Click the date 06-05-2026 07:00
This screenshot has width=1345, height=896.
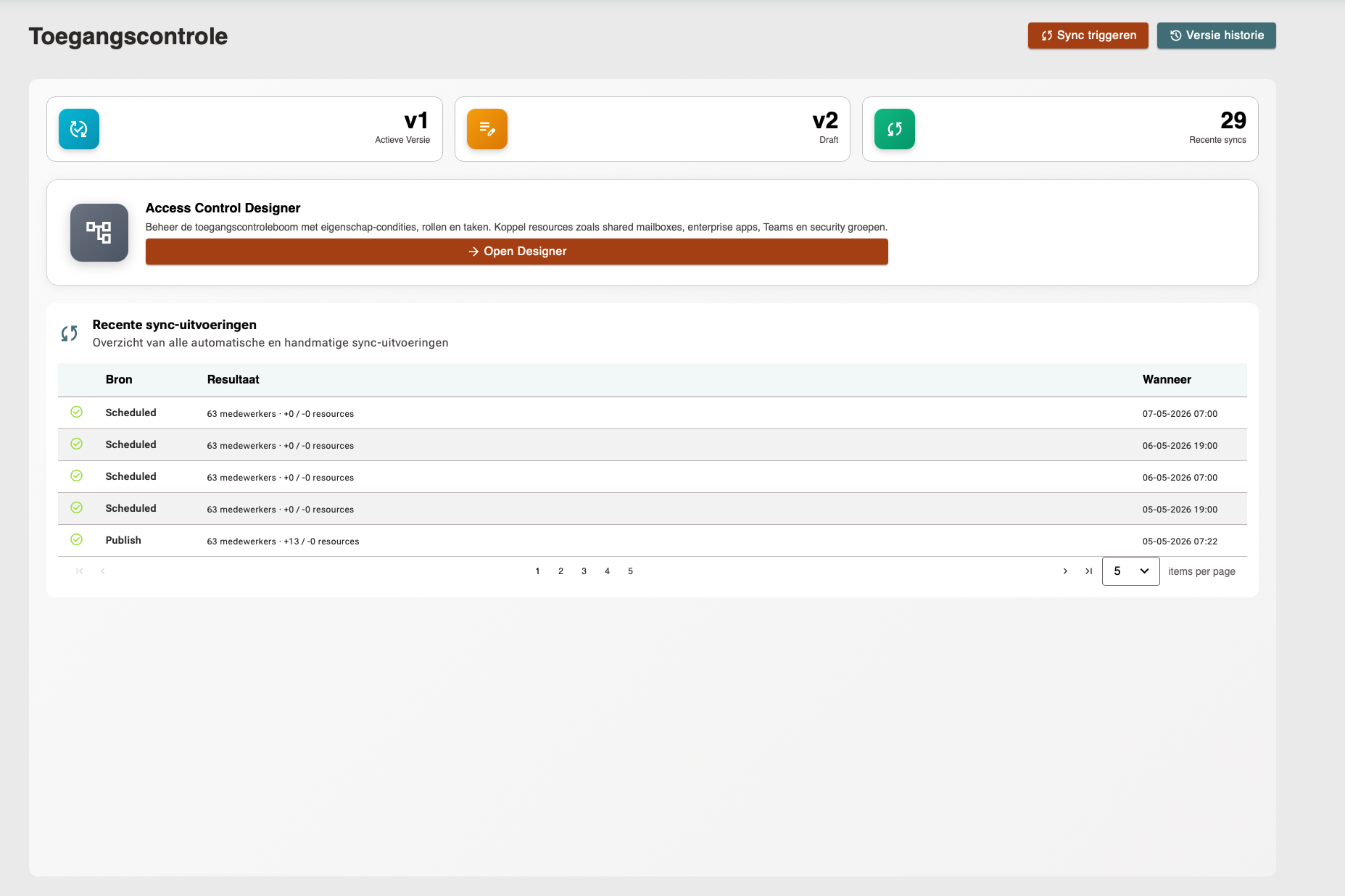pos(1180,478)
